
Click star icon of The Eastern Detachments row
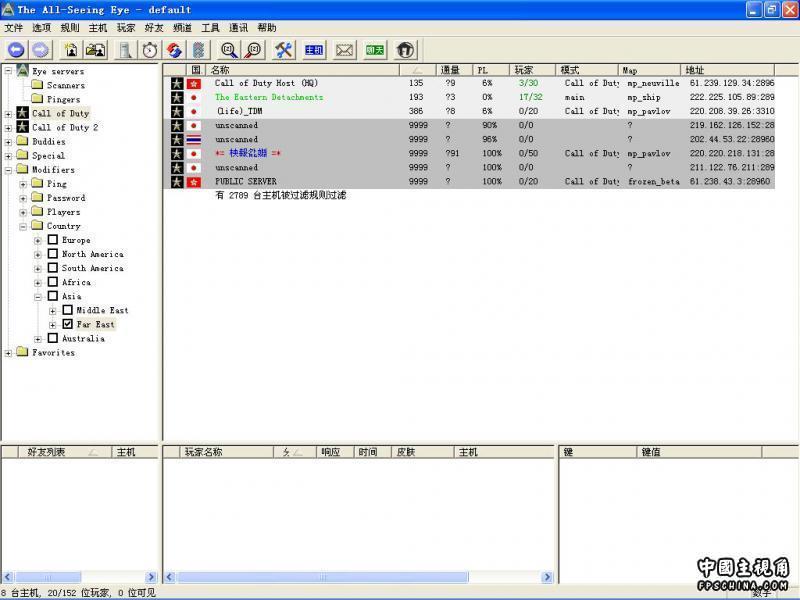(177, 97)
